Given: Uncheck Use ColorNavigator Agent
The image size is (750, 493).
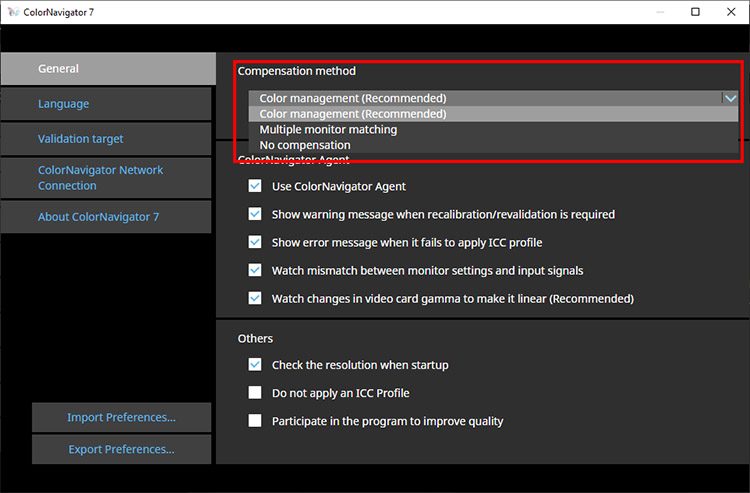Looking at the screenshot, I should (x=255, y=186).
